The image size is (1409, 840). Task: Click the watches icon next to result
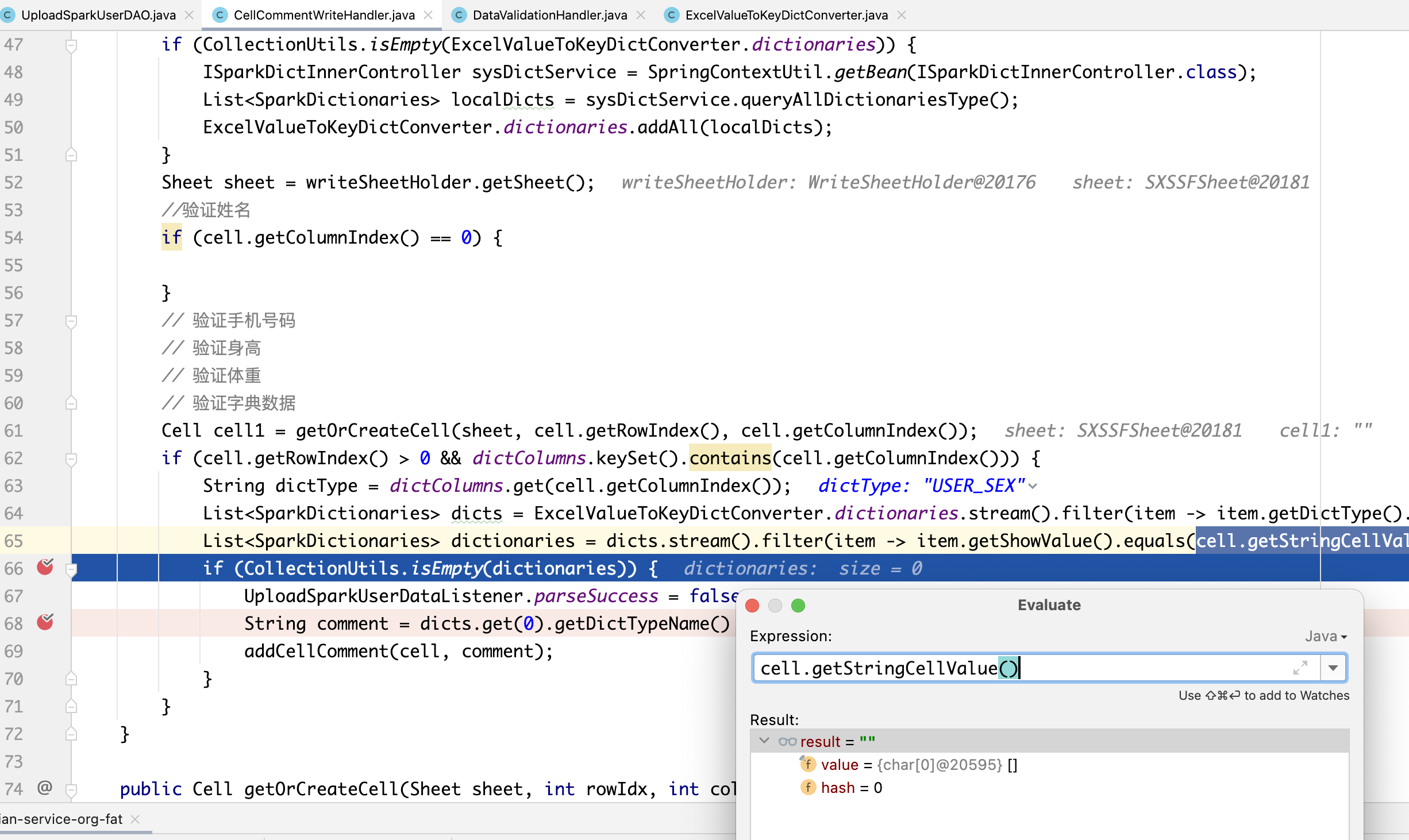[x=787, y=741]
